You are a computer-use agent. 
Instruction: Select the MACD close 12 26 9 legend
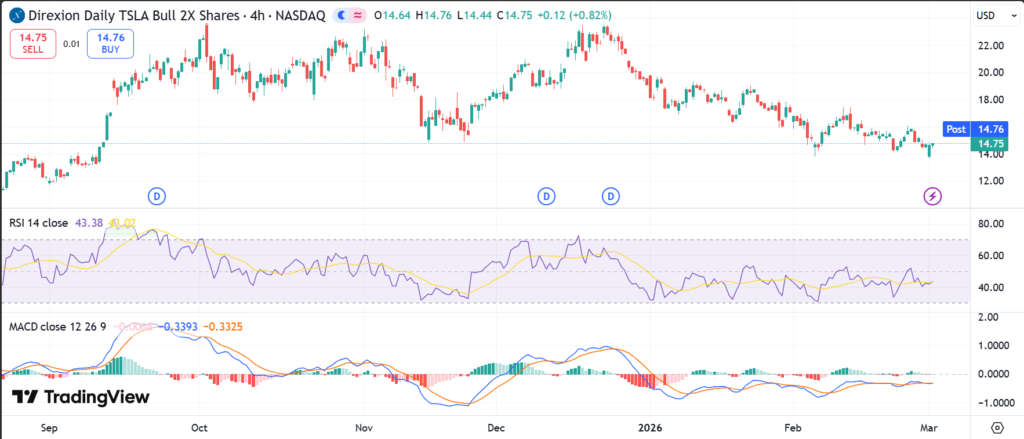point(53,326)
